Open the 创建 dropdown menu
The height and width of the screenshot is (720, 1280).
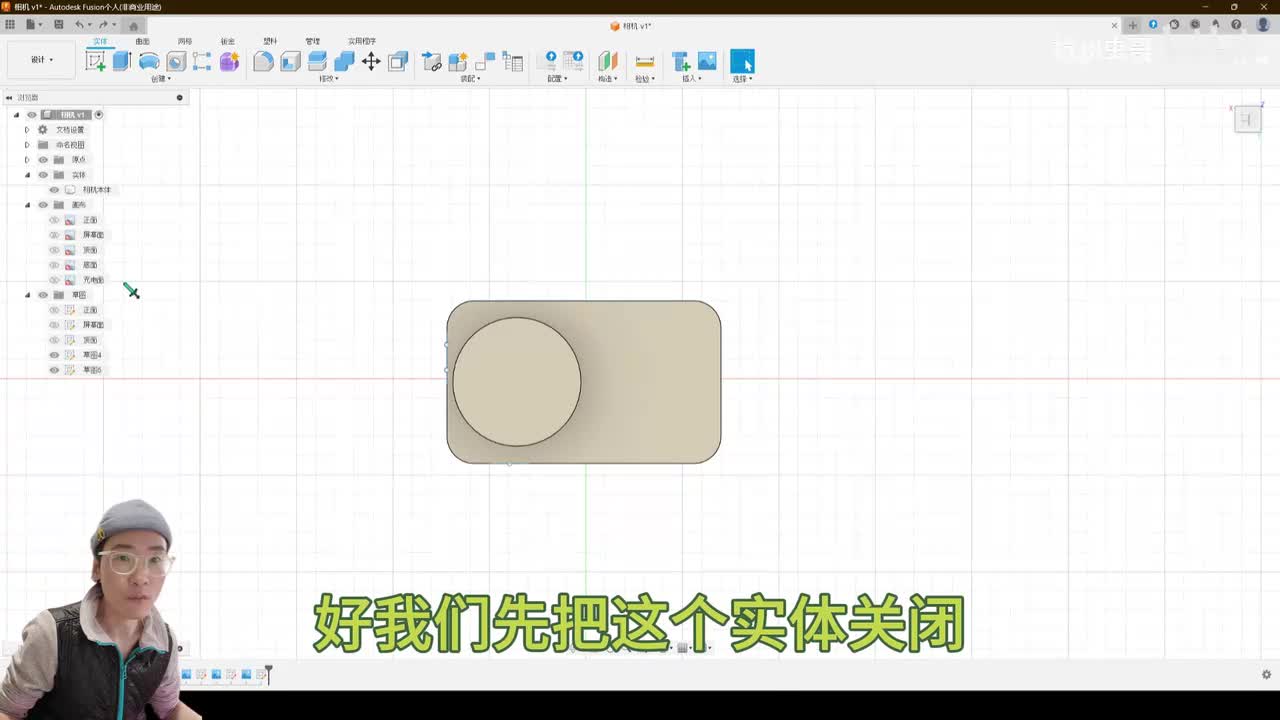pyautogui.click(x=160, y=79)
